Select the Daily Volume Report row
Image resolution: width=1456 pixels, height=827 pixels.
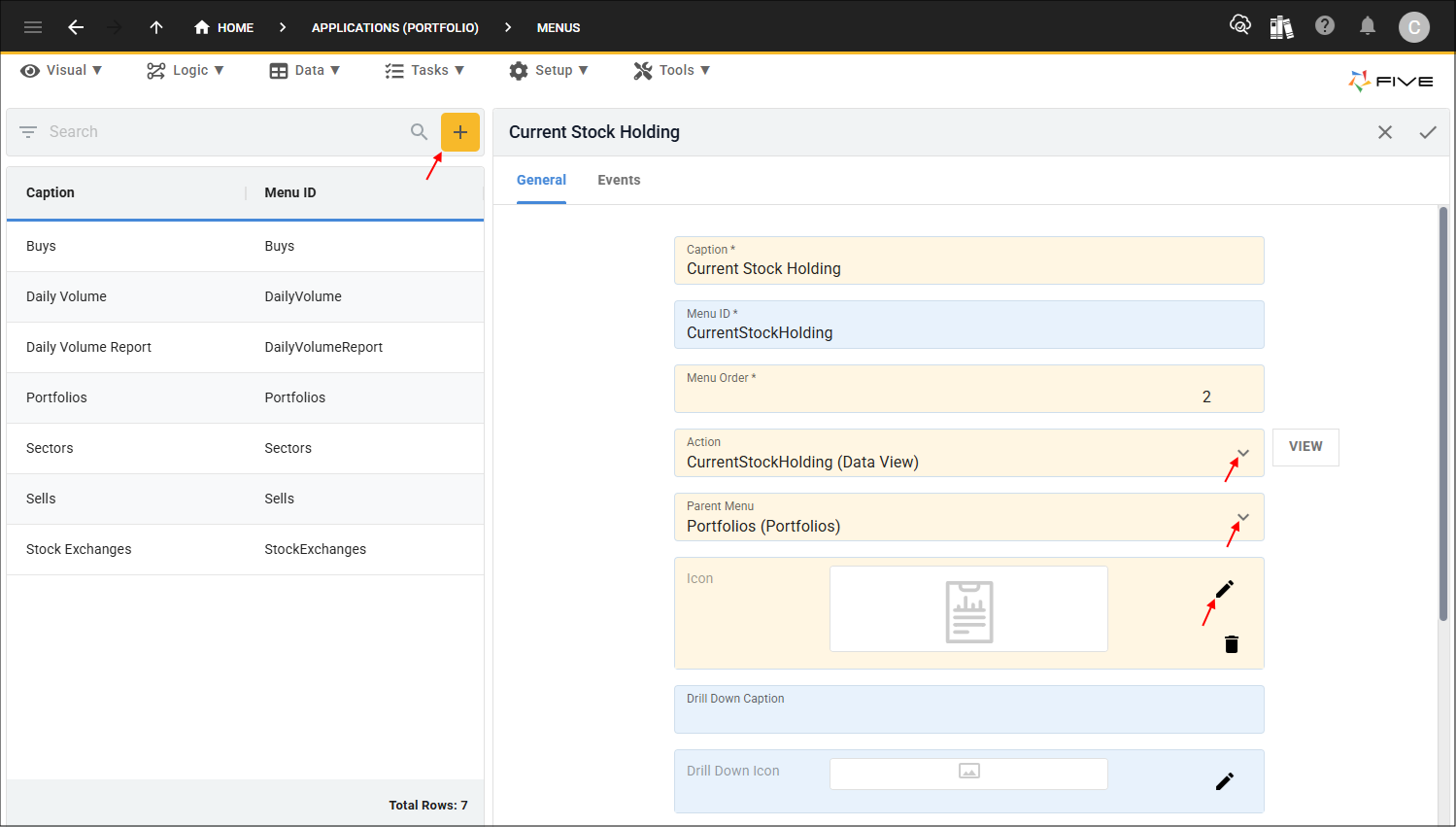245,347
